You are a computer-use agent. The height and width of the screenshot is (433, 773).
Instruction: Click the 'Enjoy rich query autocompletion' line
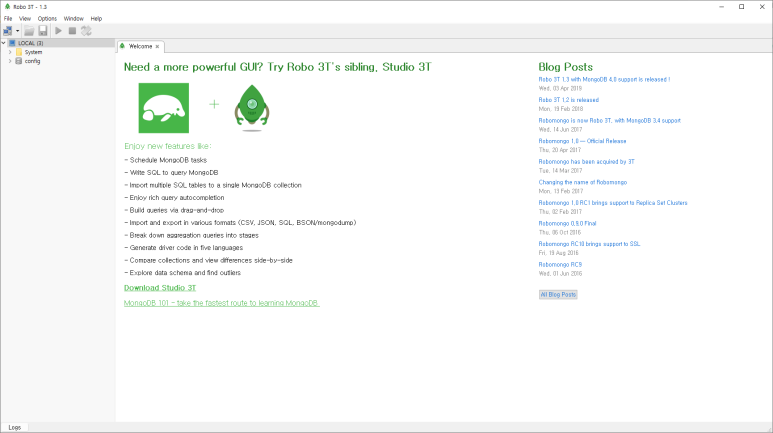pos(174,198)
